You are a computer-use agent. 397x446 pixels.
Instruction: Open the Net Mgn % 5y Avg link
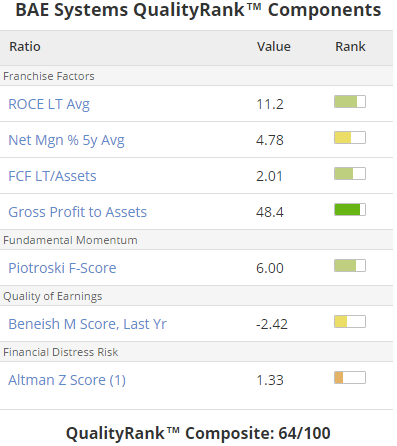66,140
